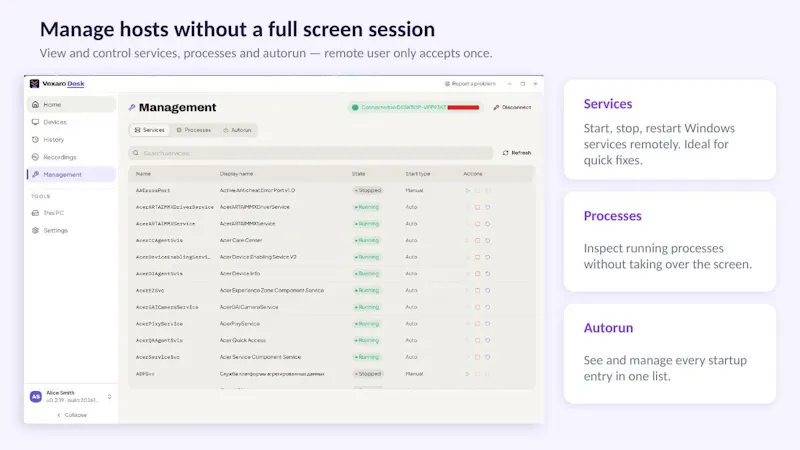Sort by Start type column header
The height and width of the screenshot is (450, 800).
(418, 174)
